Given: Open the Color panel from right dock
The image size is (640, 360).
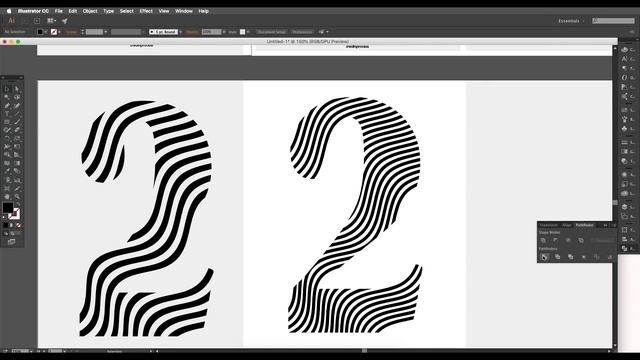Looking at the screenshot, I should point(624,49).
